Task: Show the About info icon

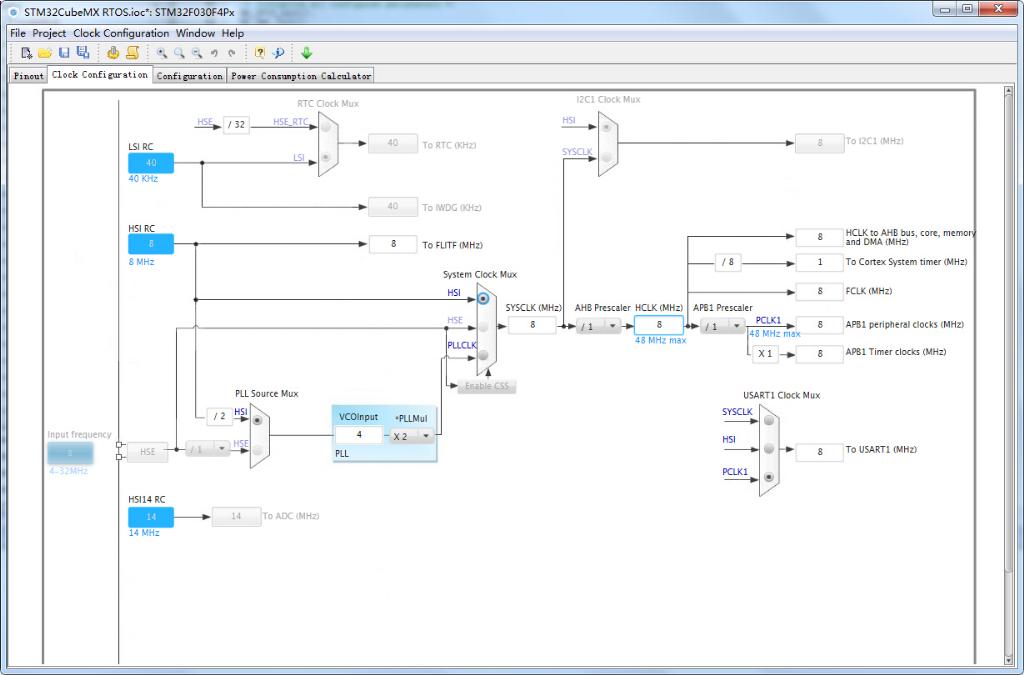Action: [x=278, y=53]
